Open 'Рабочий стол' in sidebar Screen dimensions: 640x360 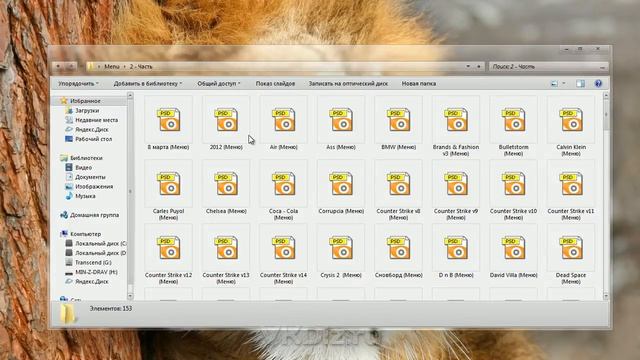click(93, 139)
